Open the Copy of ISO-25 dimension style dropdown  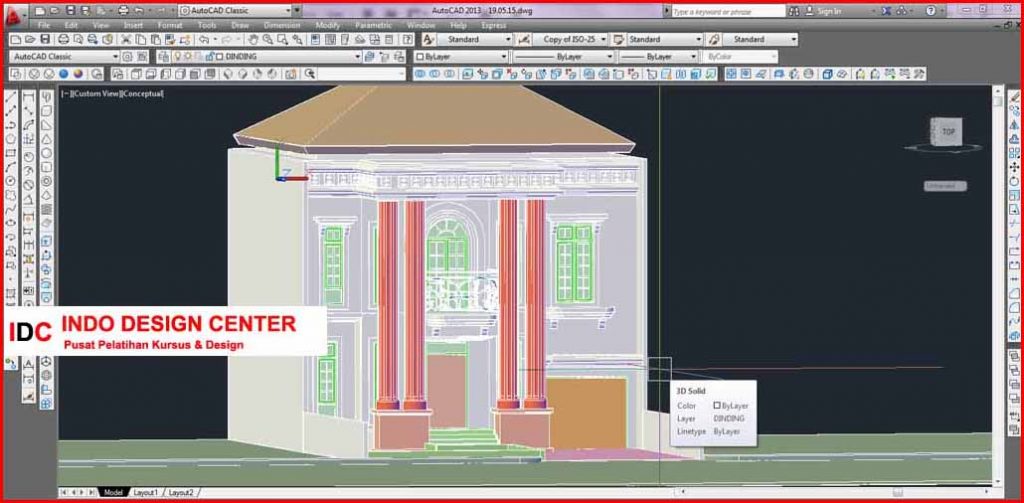click(x=603, y=39)
